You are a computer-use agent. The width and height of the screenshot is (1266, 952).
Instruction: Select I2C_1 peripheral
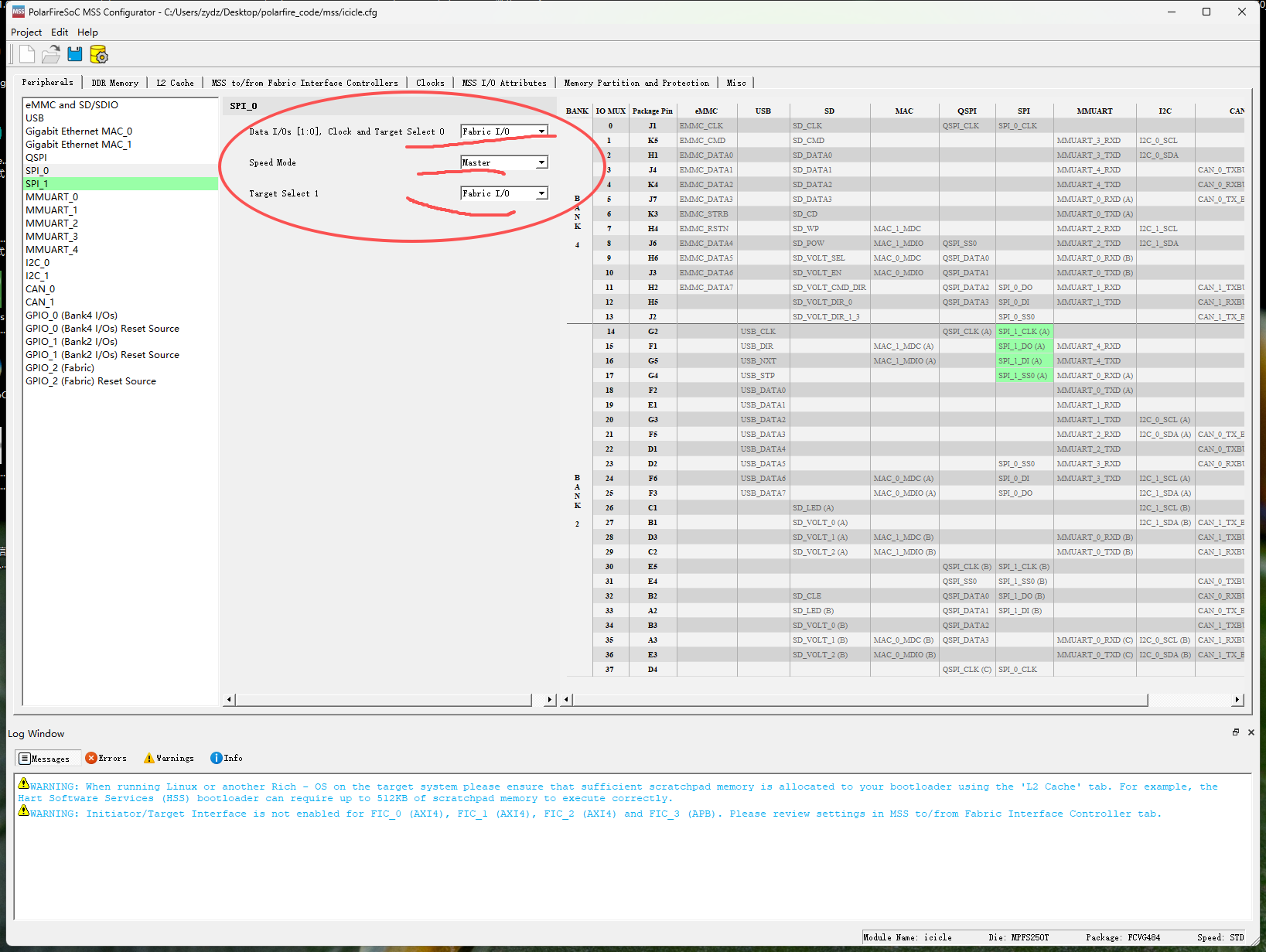click(x=121, y=276)
